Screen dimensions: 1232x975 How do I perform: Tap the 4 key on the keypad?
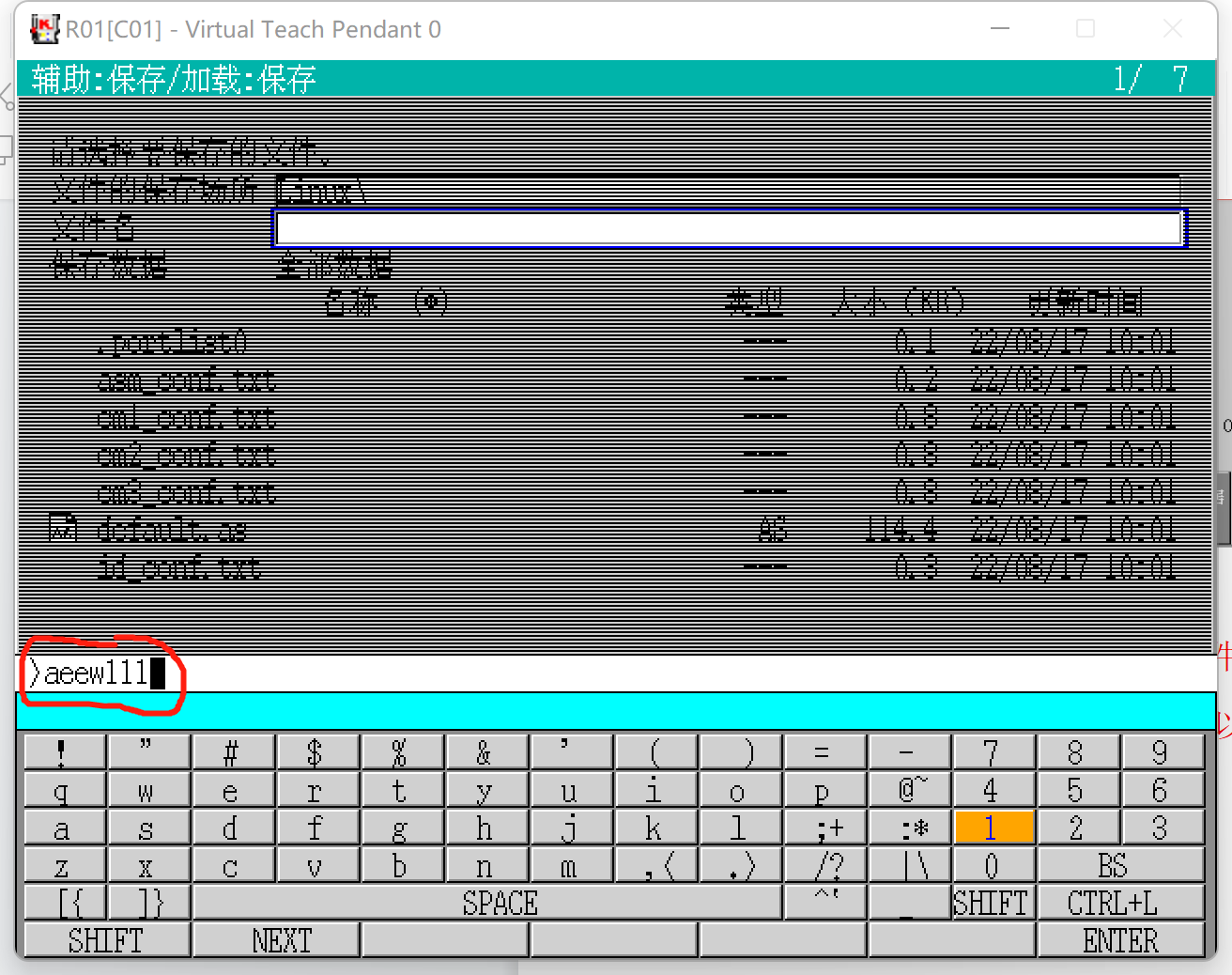point(993,790)
